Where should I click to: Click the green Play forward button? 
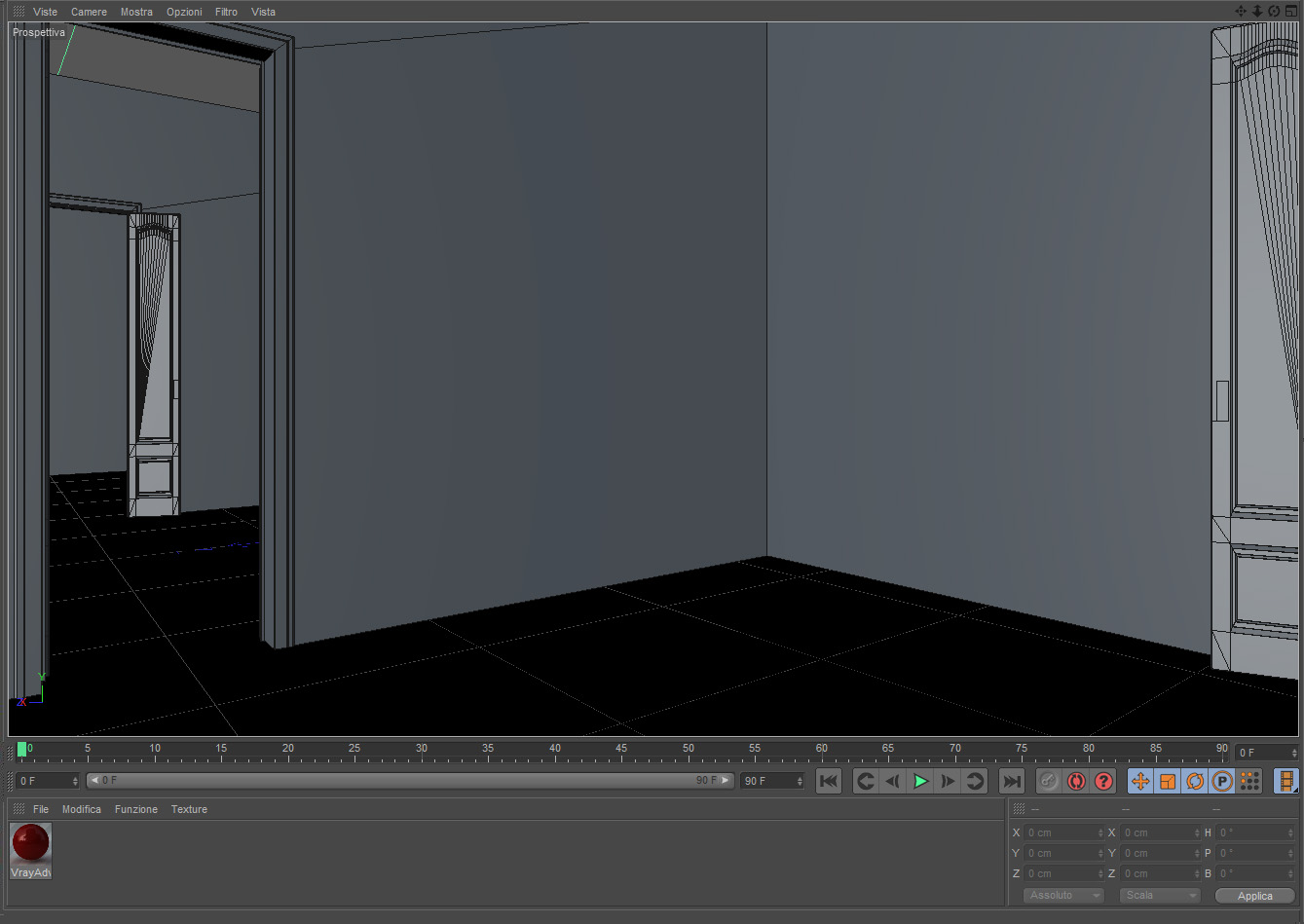[920, 781]
